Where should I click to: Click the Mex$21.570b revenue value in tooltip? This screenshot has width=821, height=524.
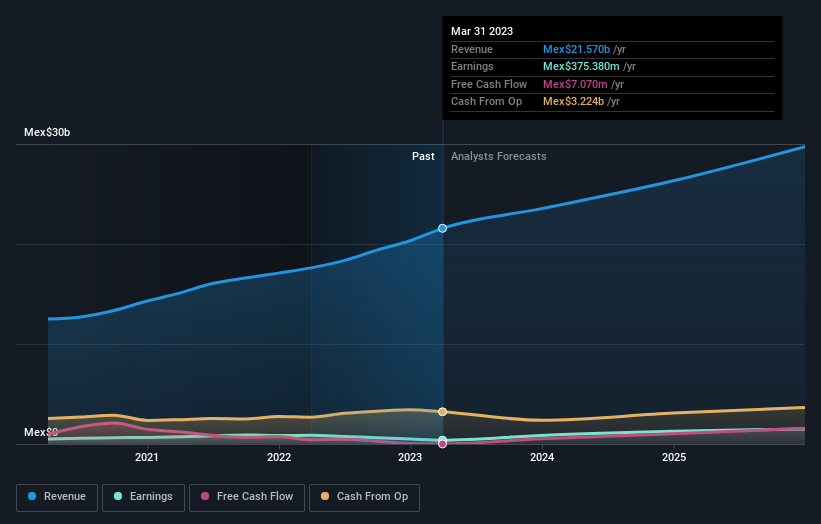(576, 49)
